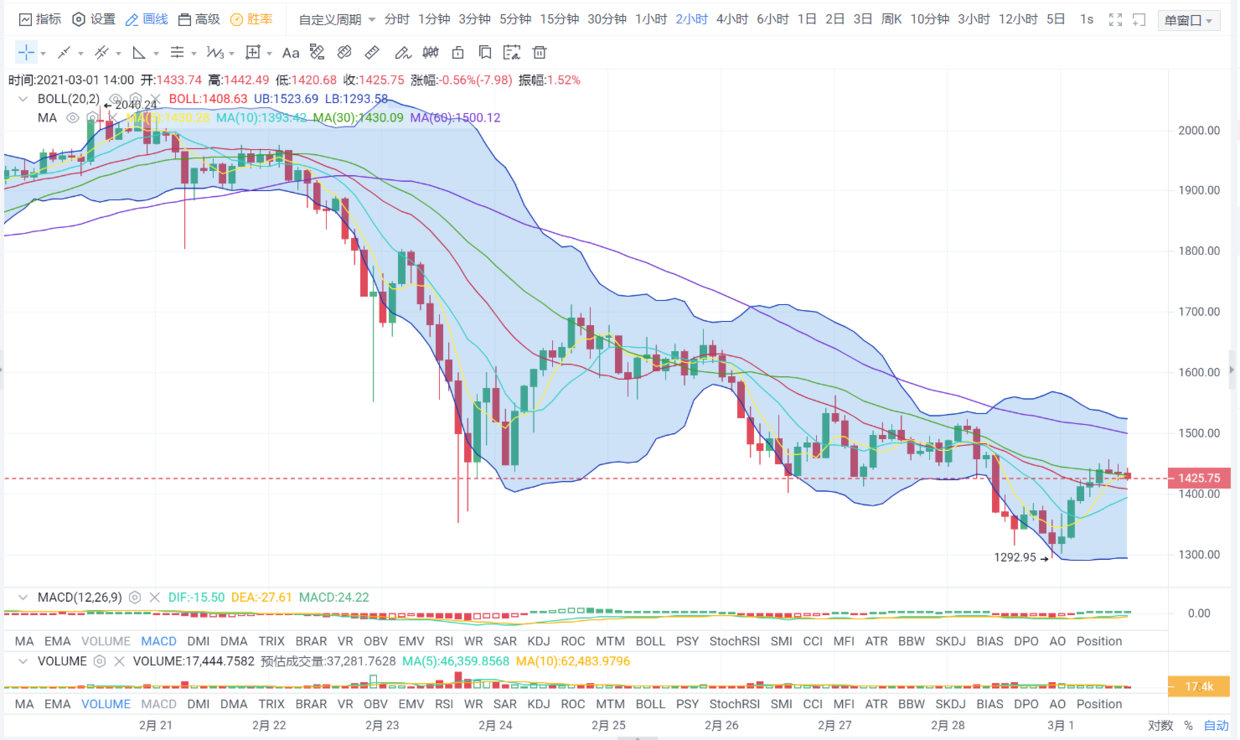The height and width of the screenshot is (740, 1240).
Task: Select the ruler measurement tool
Action: pos(372,53)
